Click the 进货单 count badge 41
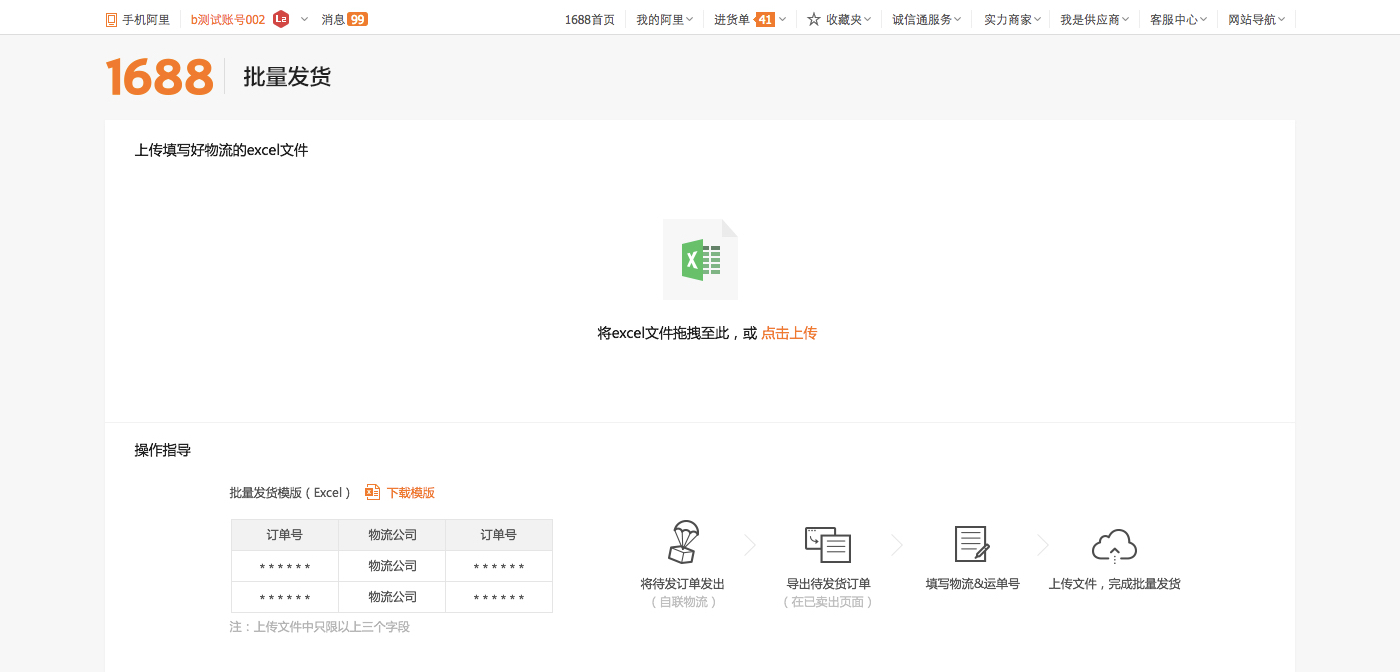Image resolution: width=1400 pixels, height=672 pixels. [765, 19]
